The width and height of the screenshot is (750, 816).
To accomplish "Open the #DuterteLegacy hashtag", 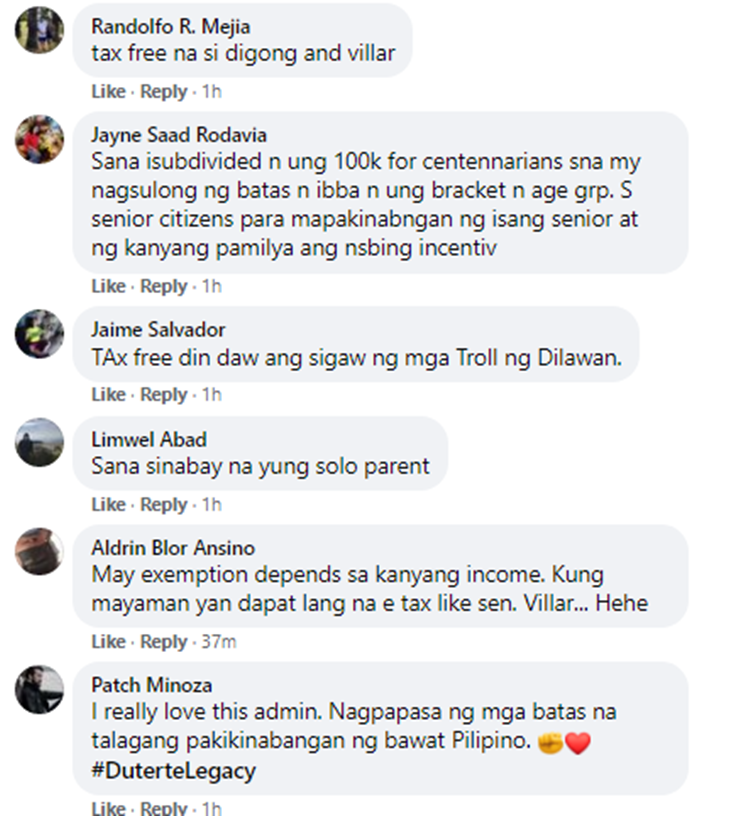I will (173, 771).
